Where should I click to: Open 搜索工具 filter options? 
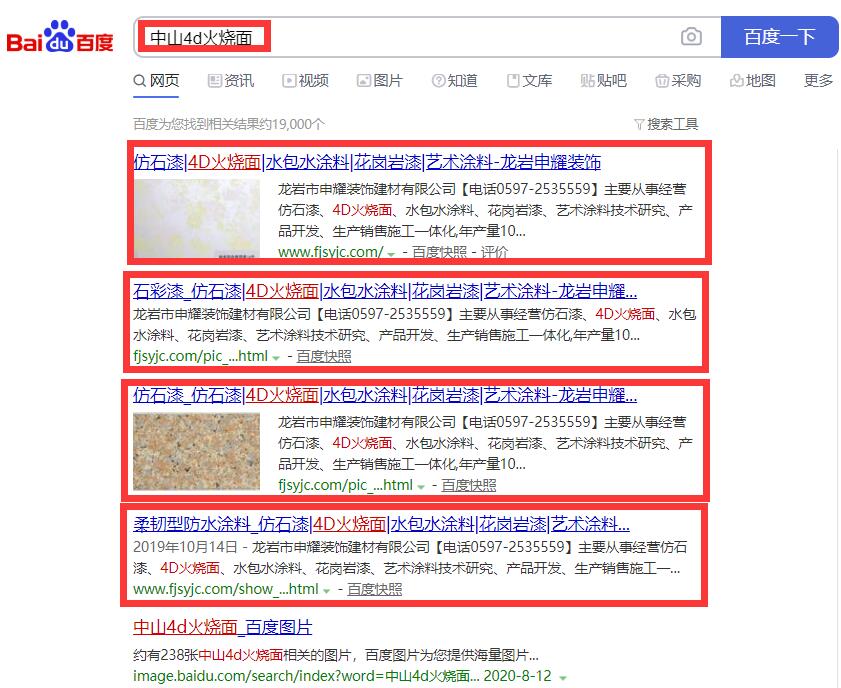(x=666, y=124)
